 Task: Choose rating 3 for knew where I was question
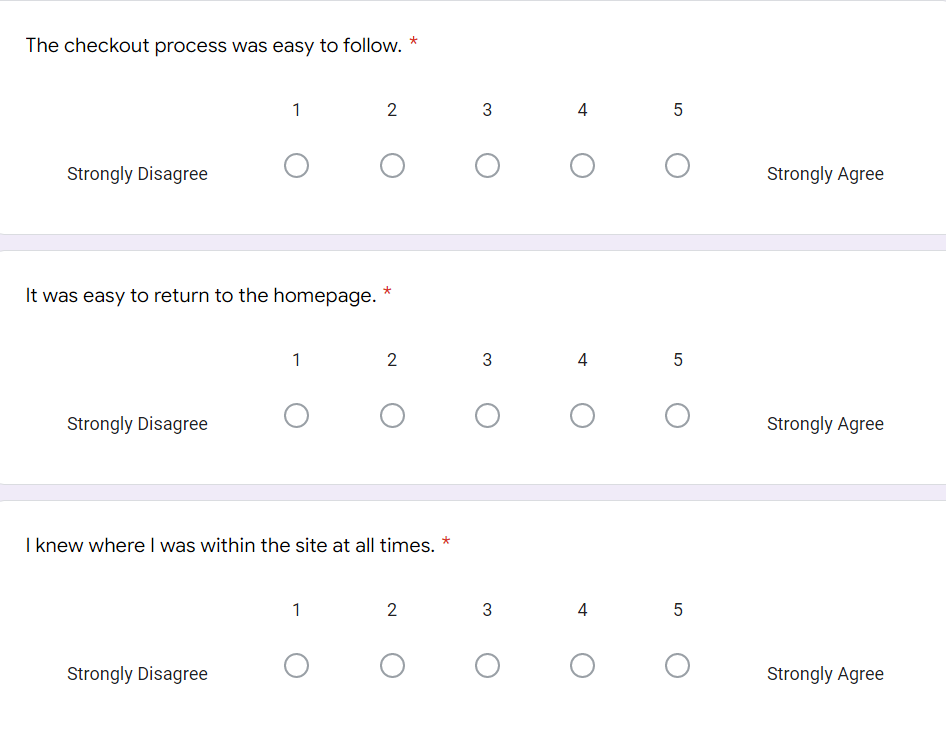(487, 666)
